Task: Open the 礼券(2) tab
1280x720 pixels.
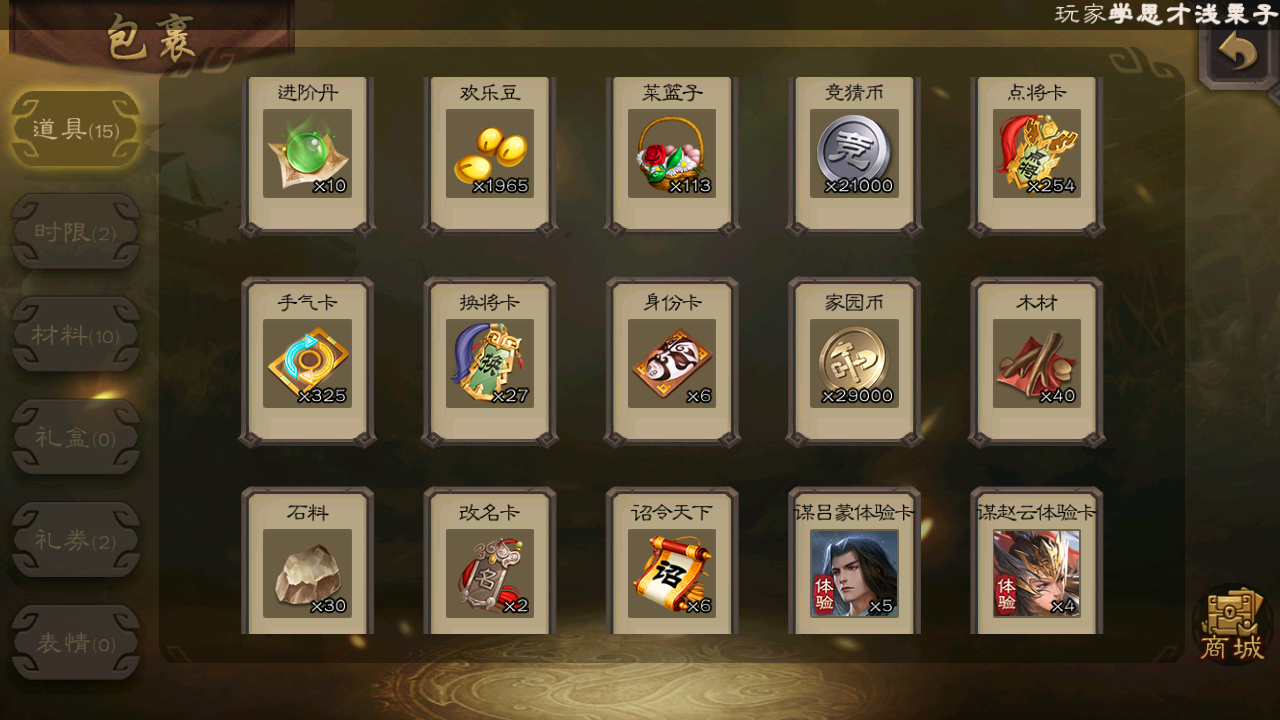Action: [76, 540]
